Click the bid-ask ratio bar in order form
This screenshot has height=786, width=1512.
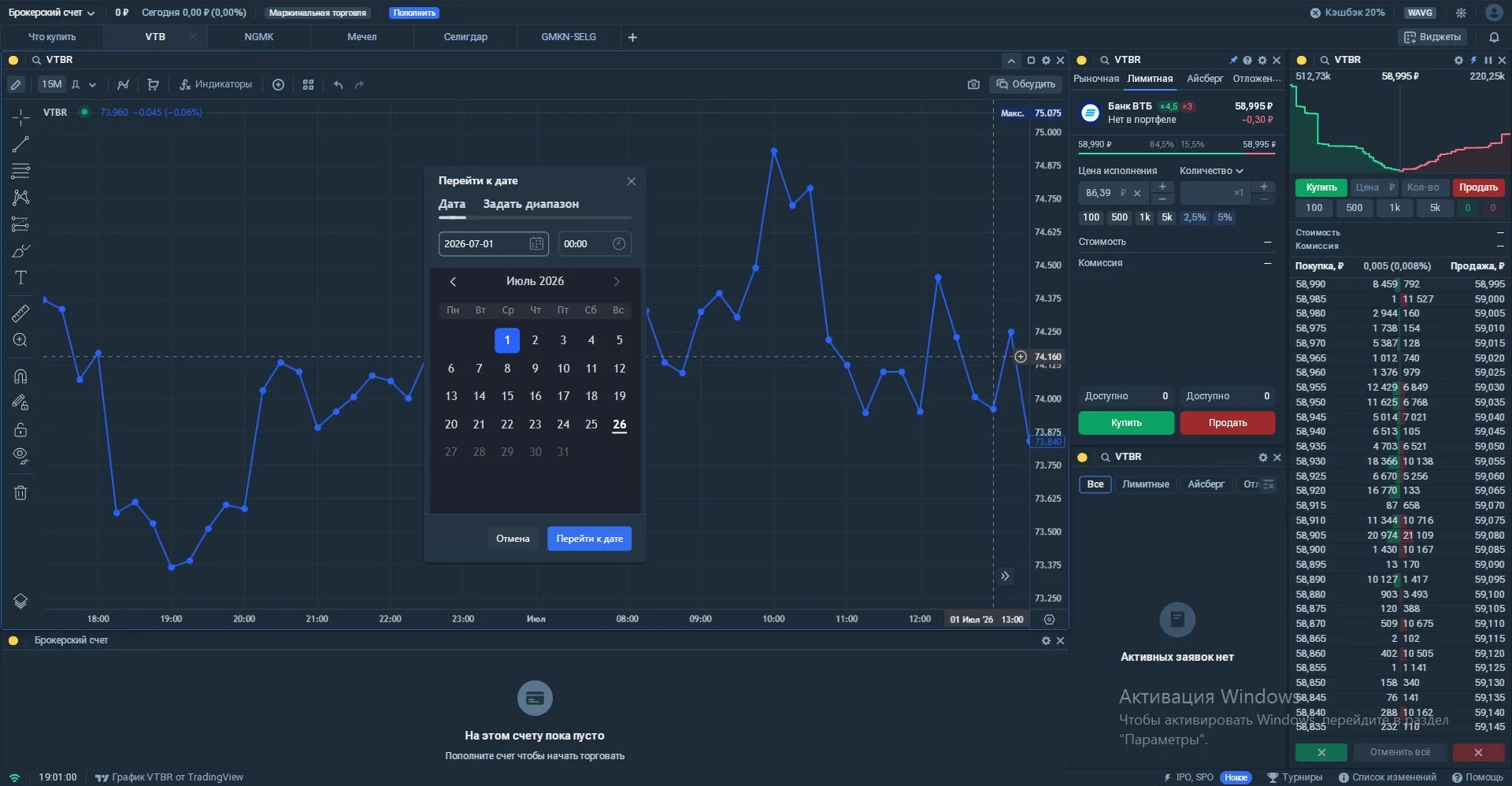coord(1177,153)
